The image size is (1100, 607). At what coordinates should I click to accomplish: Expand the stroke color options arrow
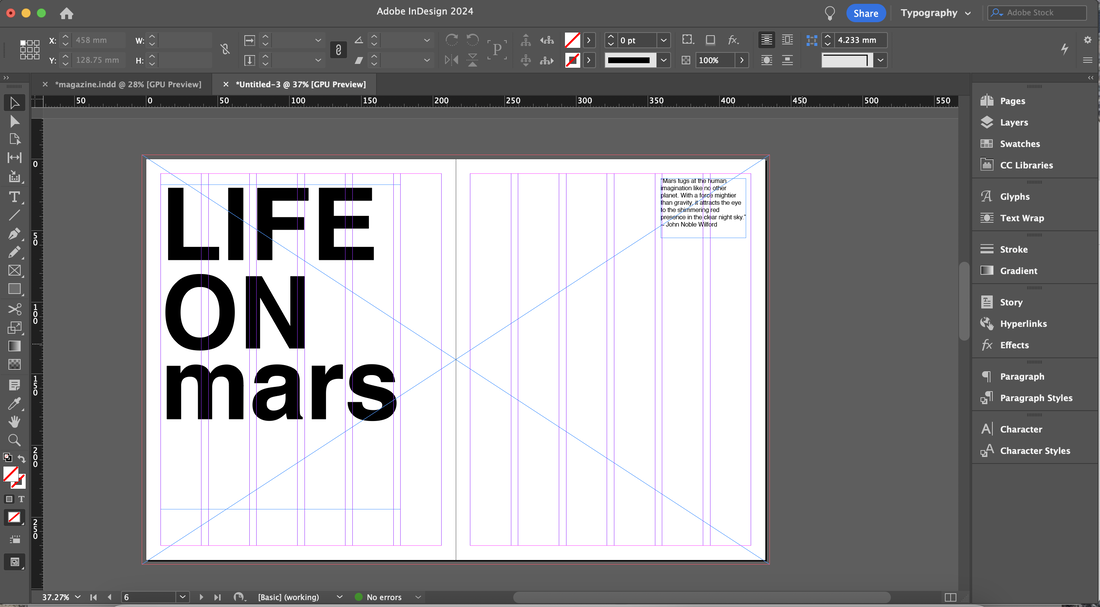[589, 60]
